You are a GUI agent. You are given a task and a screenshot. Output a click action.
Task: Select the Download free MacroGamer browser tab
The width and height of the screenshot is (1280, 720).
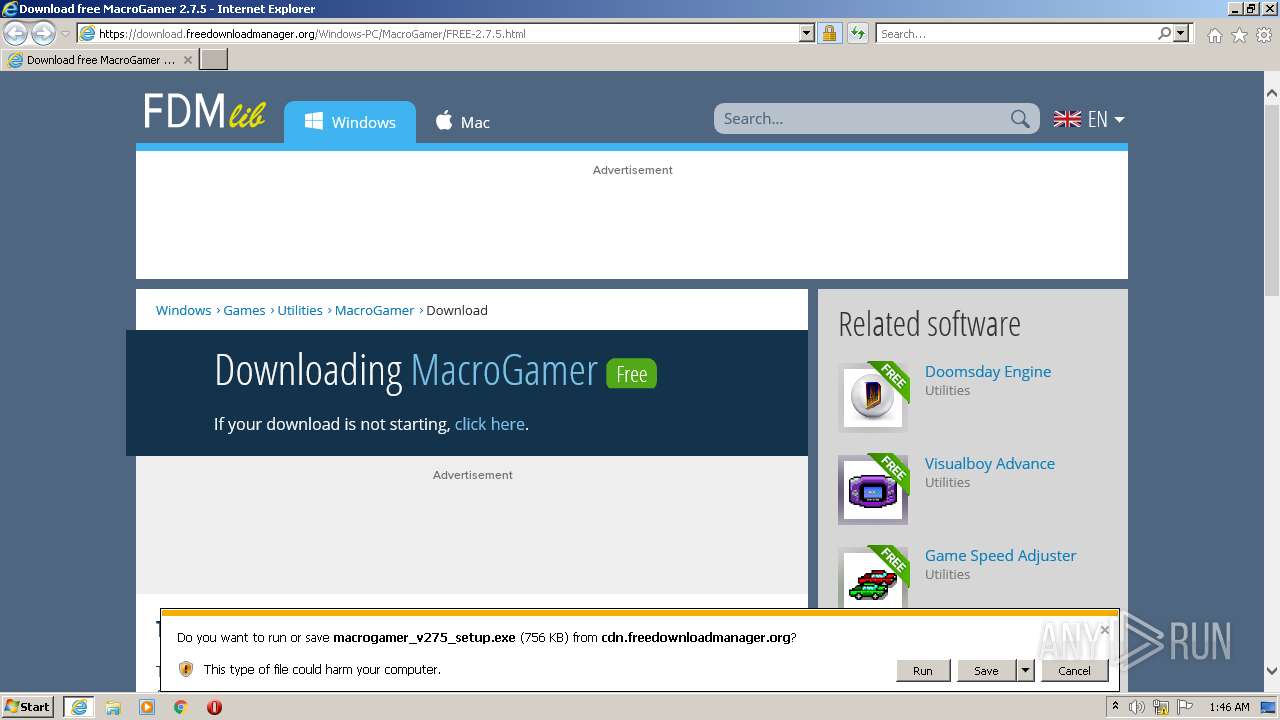(x=100, y=60)
